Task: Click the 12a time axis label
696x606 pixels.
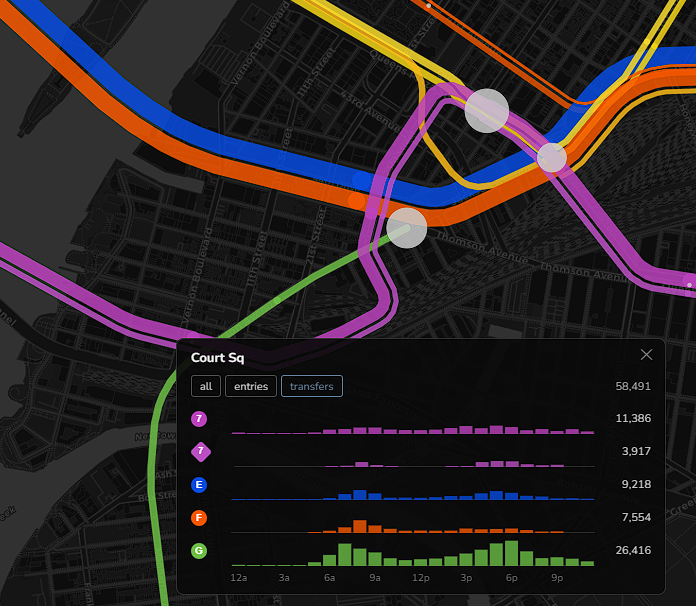Action: pyautogui.click(x=238, y=578)
